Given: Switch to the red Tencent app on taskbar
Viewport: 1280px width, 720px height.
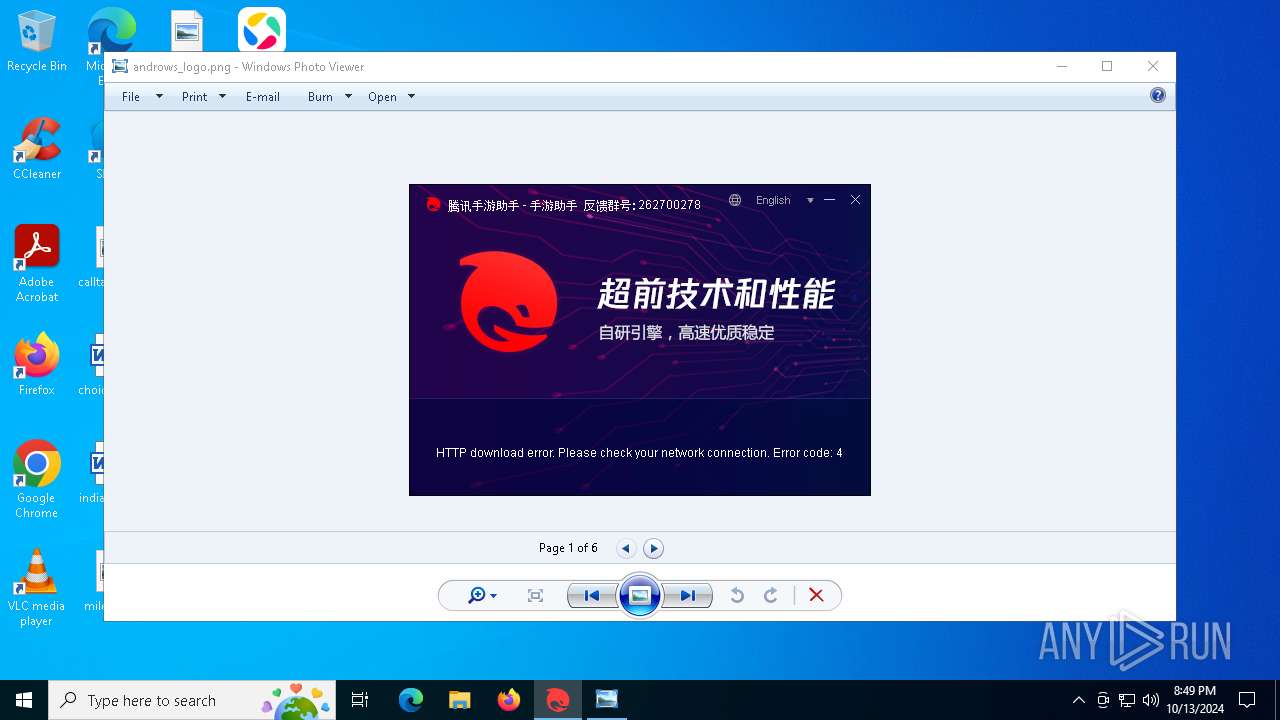Looking at the screenshot, I should [557, 700].
